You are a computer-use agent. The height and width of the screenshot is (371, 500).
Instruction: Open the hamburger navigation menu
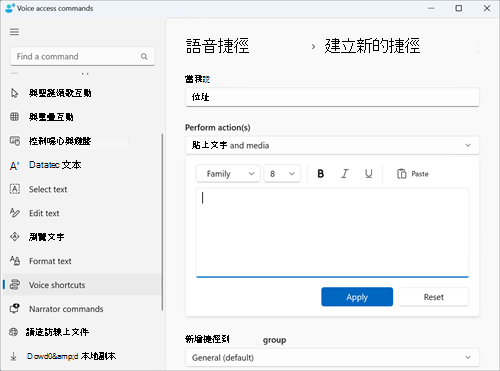coord(14,32)
